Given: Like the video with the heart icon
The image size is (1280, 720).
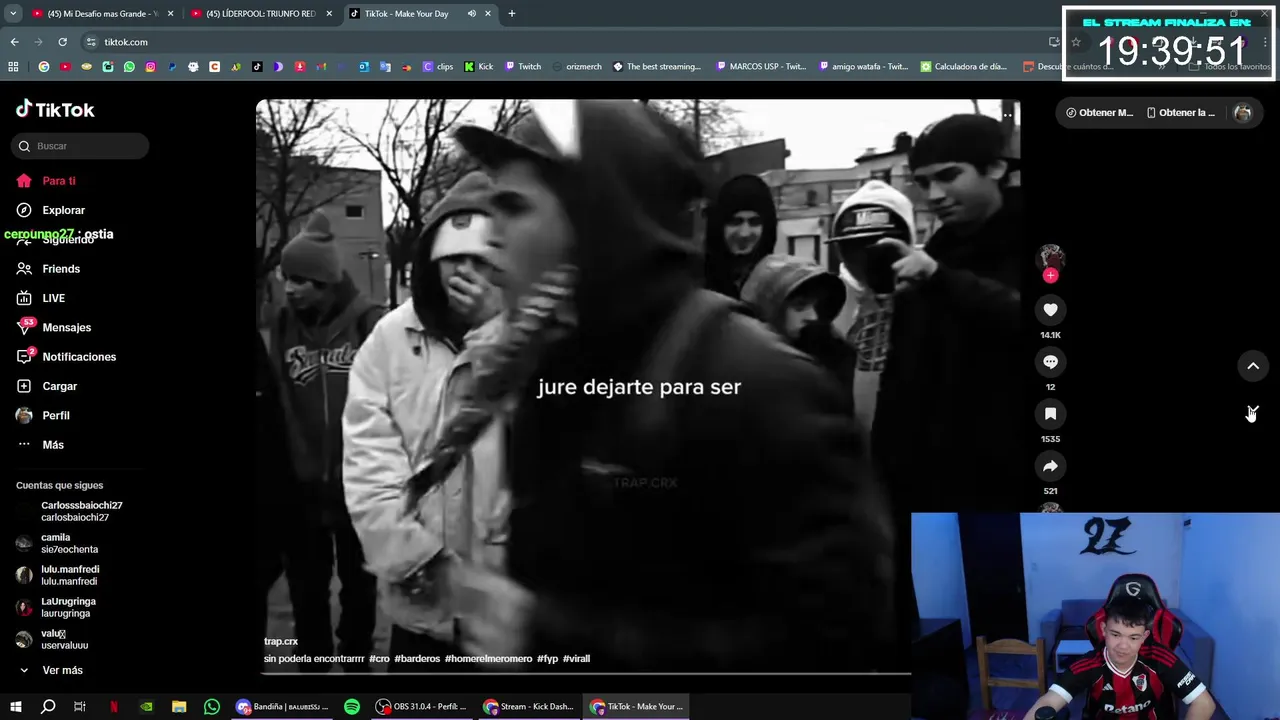Looking at the screenshot, I should pos(1050,310).
